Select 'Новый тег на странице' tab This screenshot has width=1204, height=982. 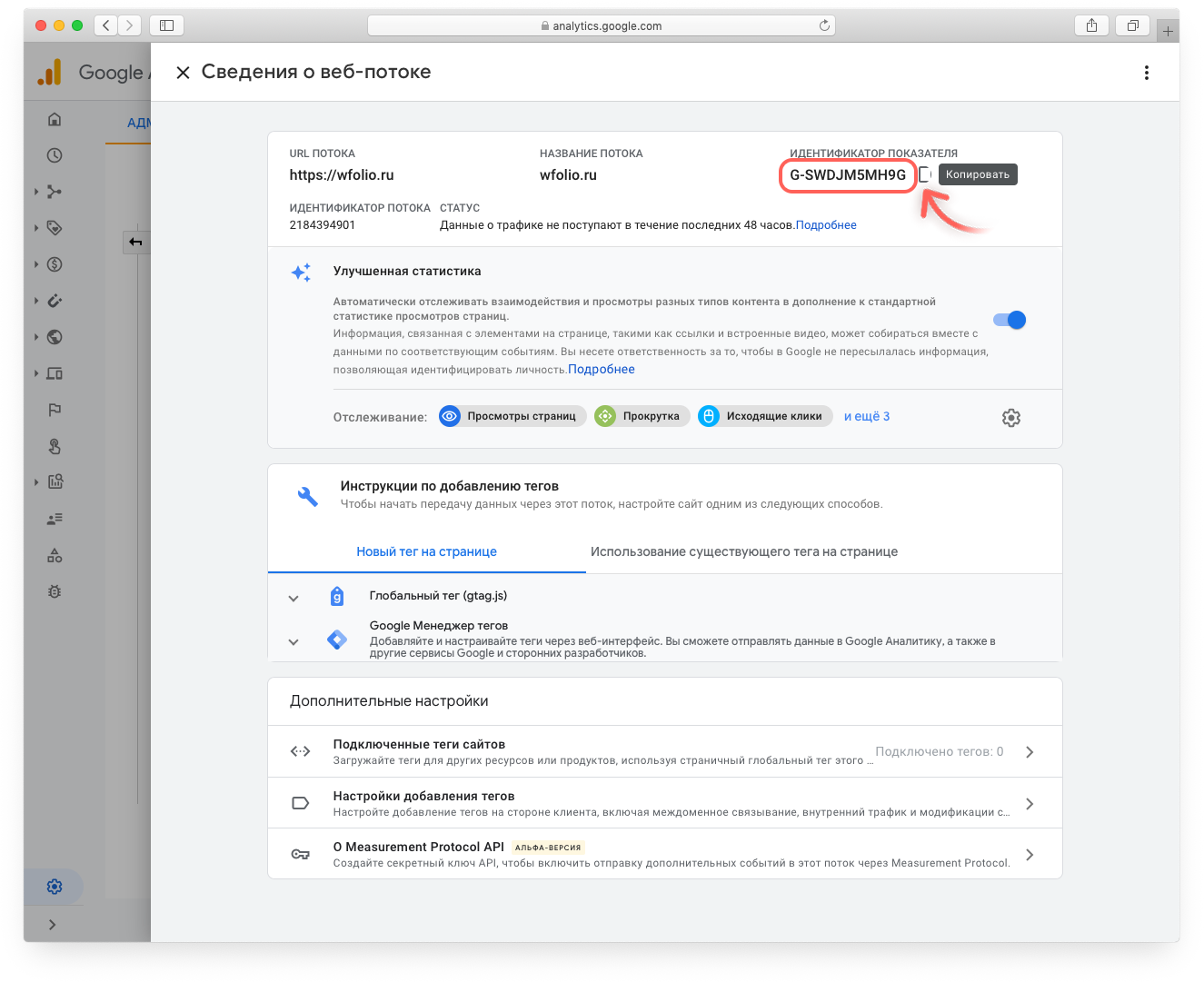tap(426, 551)
